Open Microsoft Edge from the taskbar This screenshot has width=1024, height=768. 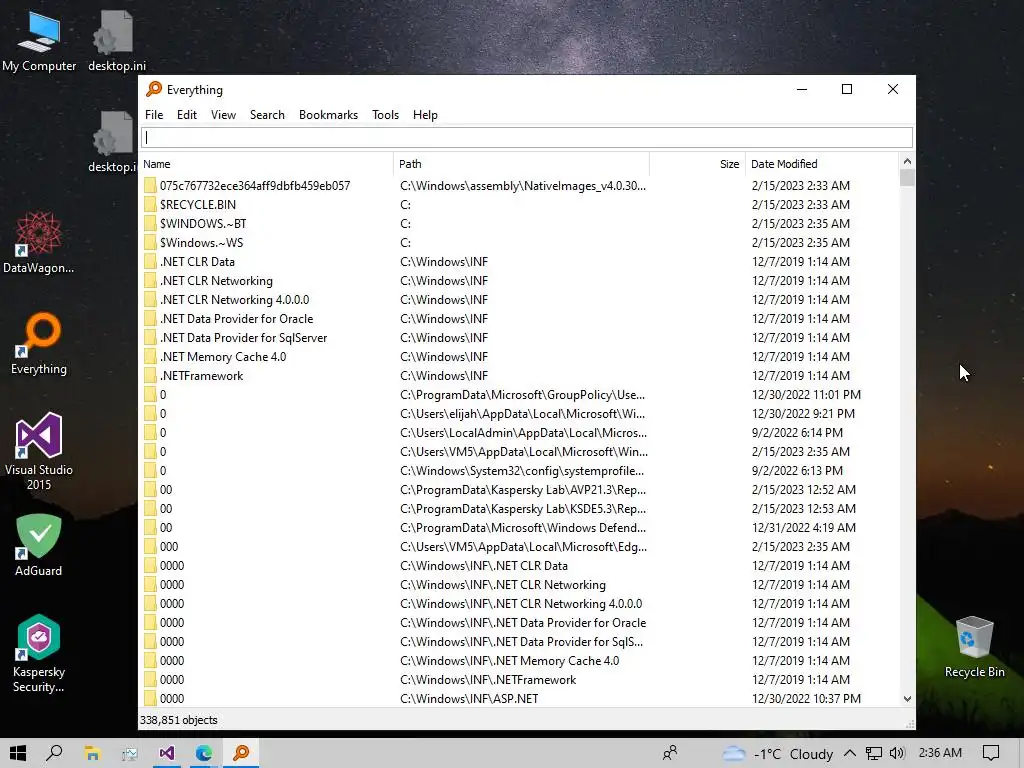(x=204, y=753)
